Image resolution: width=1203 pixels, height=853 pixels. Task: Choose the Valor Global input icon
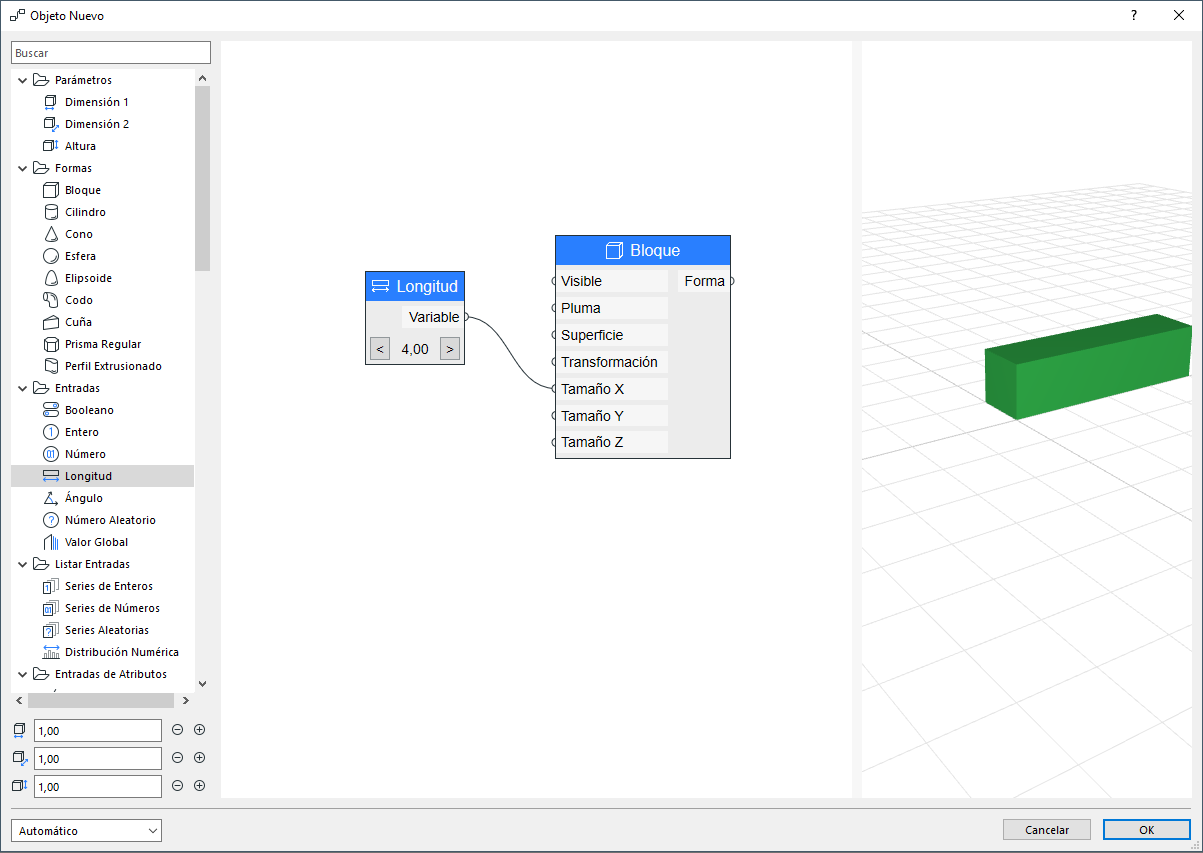[x=52, y=542]
